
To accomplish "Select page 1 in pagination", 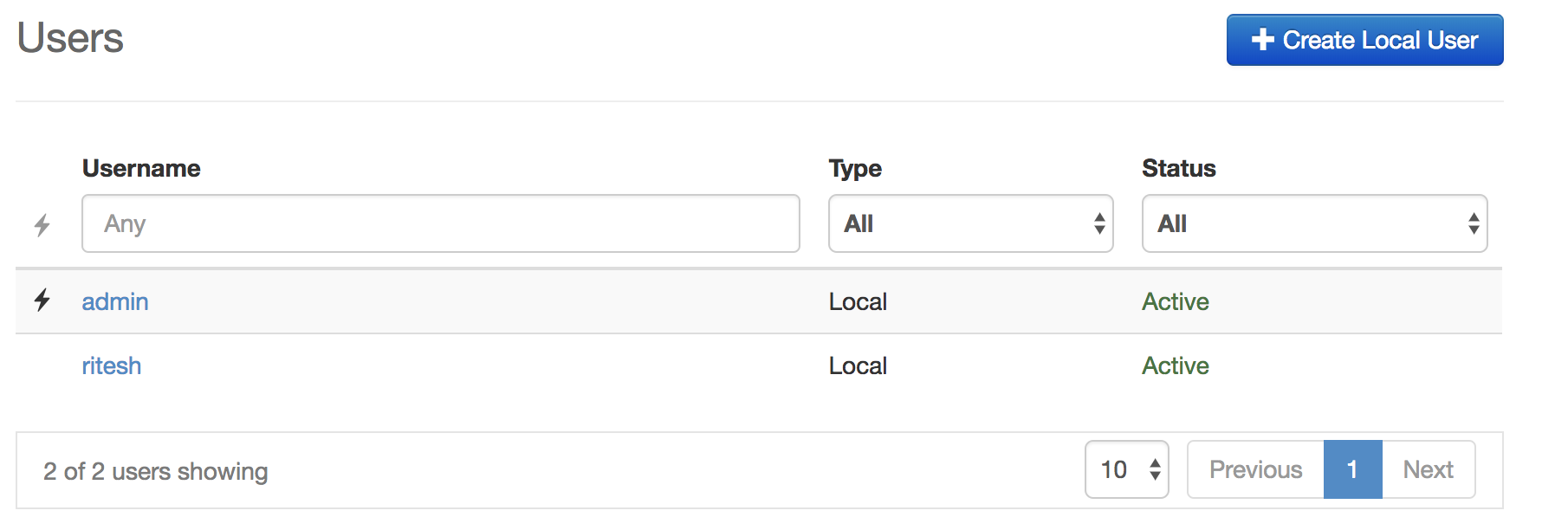I will [x=1352, y=469].
